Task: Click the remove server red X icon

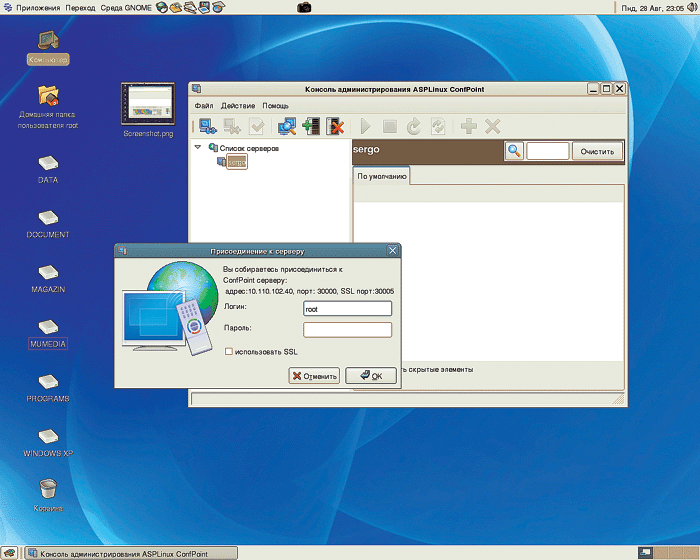Action: point(335,126)
